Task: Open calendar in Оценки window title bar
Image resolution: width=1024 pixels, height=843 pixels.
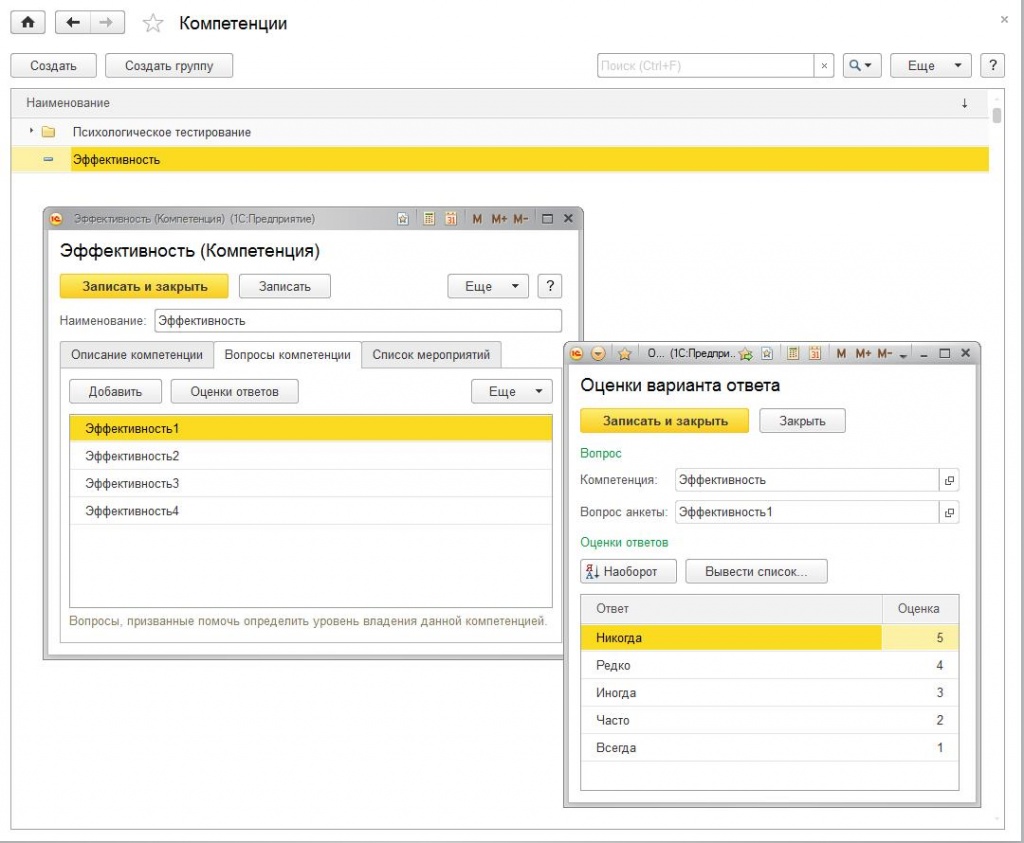Action: point(815,353)
